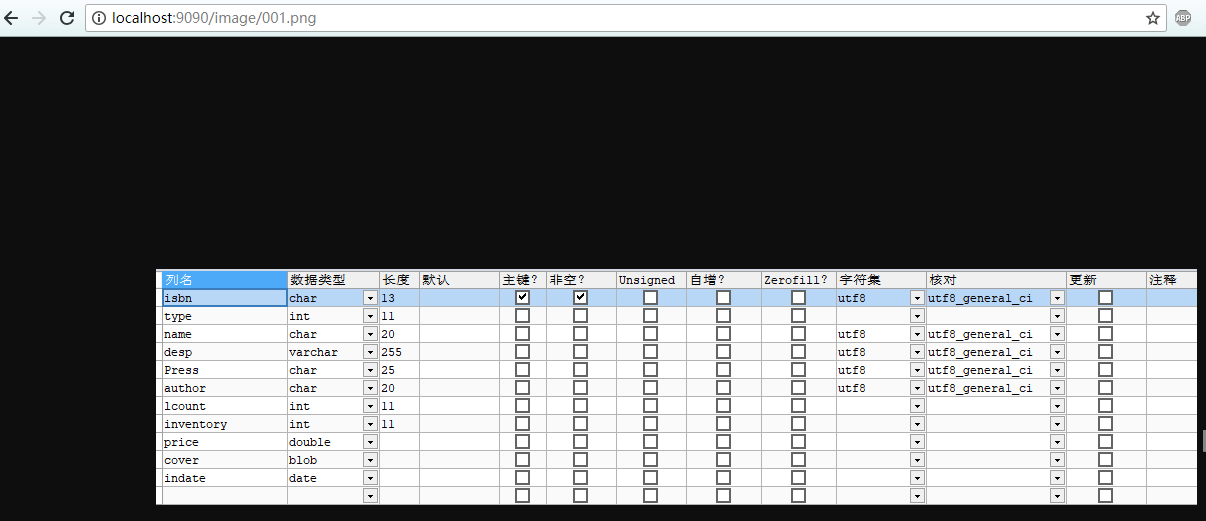Click the length cell showing 255

pos(399,352)
